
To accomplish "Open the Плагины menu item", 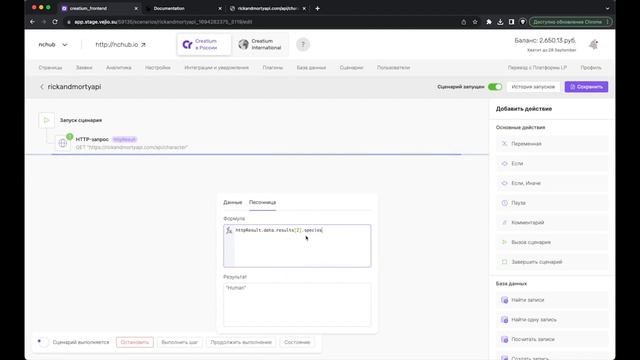I will pyautogui.click(x=273, y=68).
